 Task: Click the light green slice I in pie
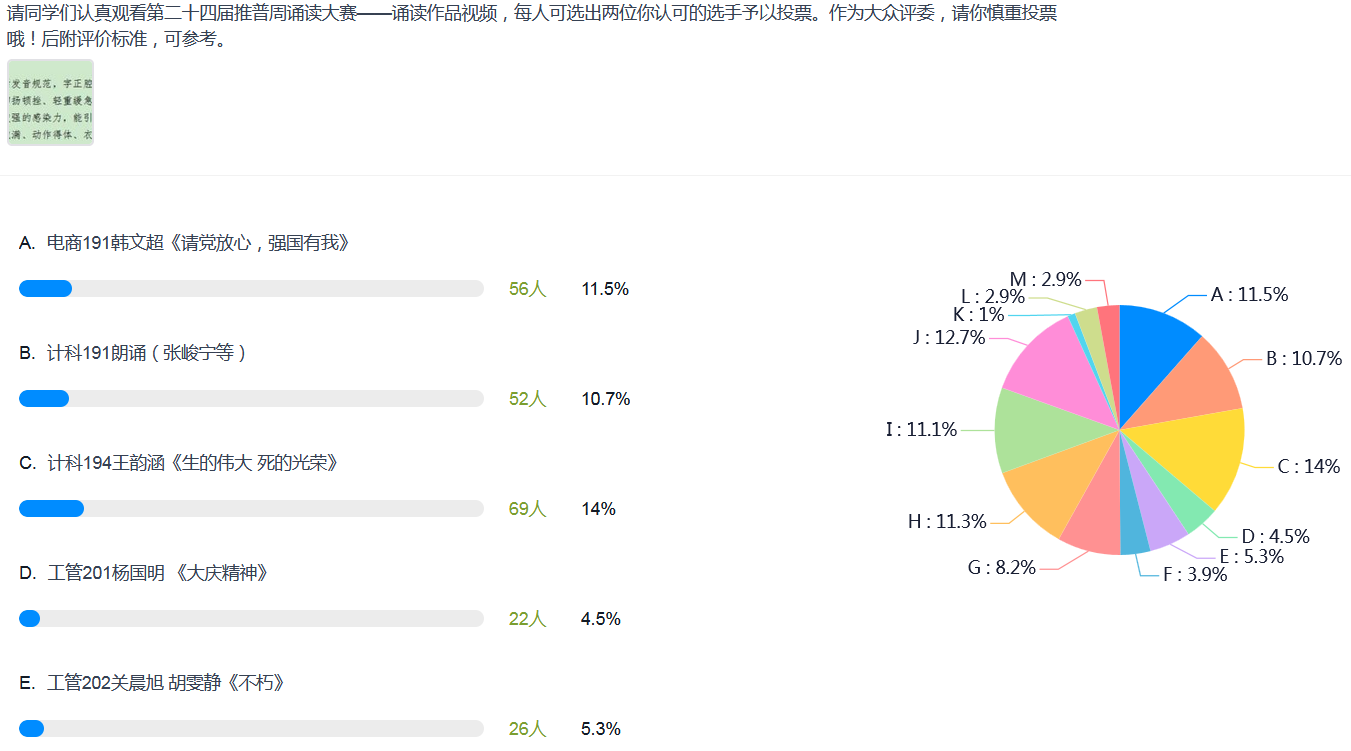pos(1038,432)
